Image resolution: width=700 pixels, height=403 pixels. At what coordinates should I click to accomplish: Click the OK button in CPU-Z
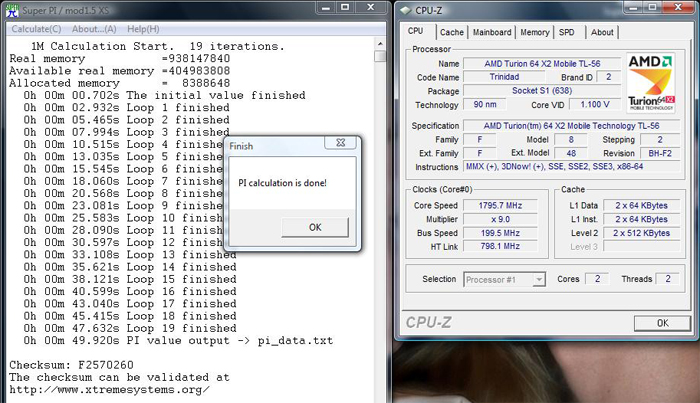[x=662, y=323]
